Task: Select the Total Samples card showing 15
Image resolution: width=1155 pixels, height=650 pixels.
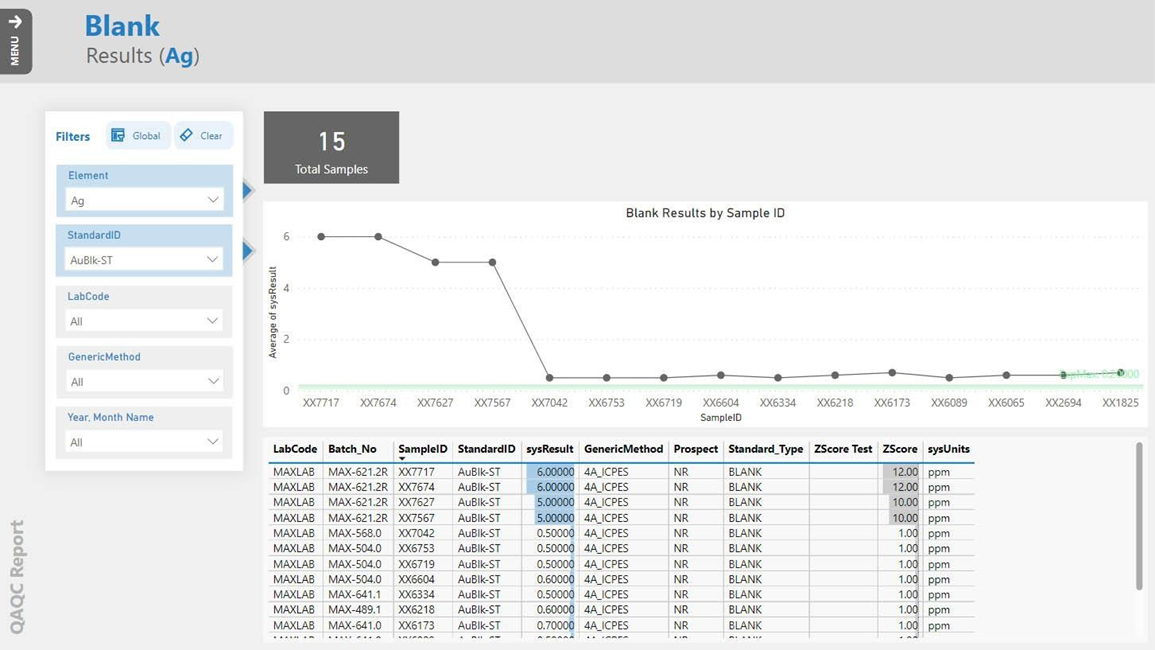Action: (x=331, y=147)
